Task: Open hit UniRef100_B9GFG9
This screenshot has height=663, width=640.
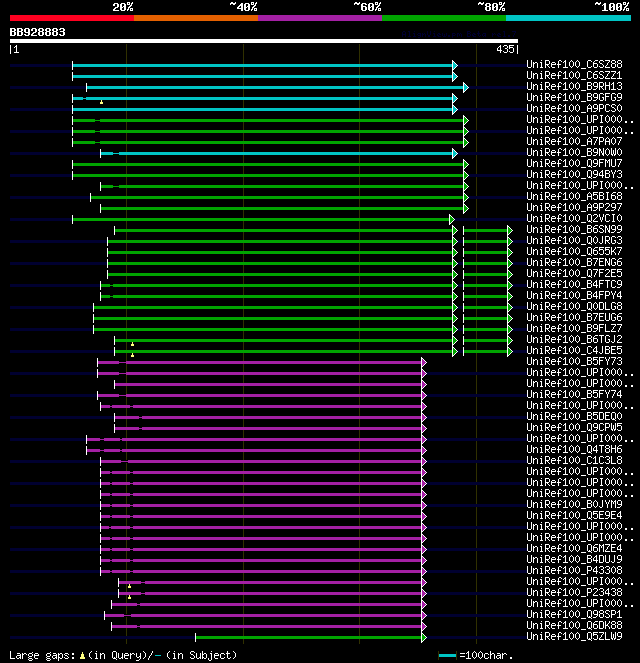Action: pos(574,97)
